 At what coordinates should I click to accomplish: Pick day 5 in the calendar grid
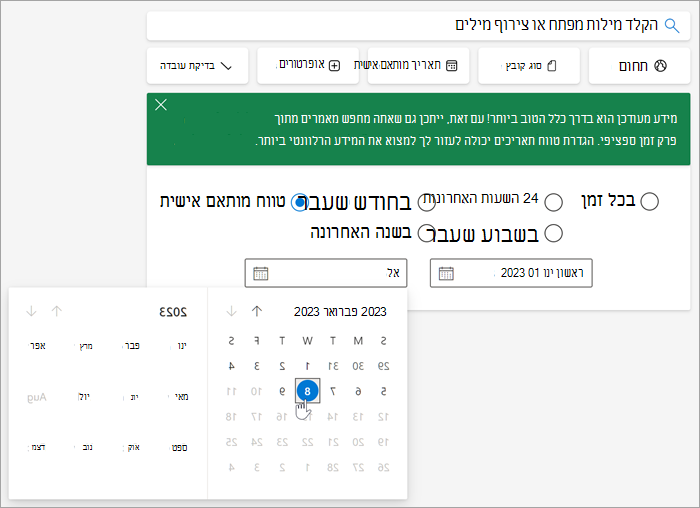[383, 391]
